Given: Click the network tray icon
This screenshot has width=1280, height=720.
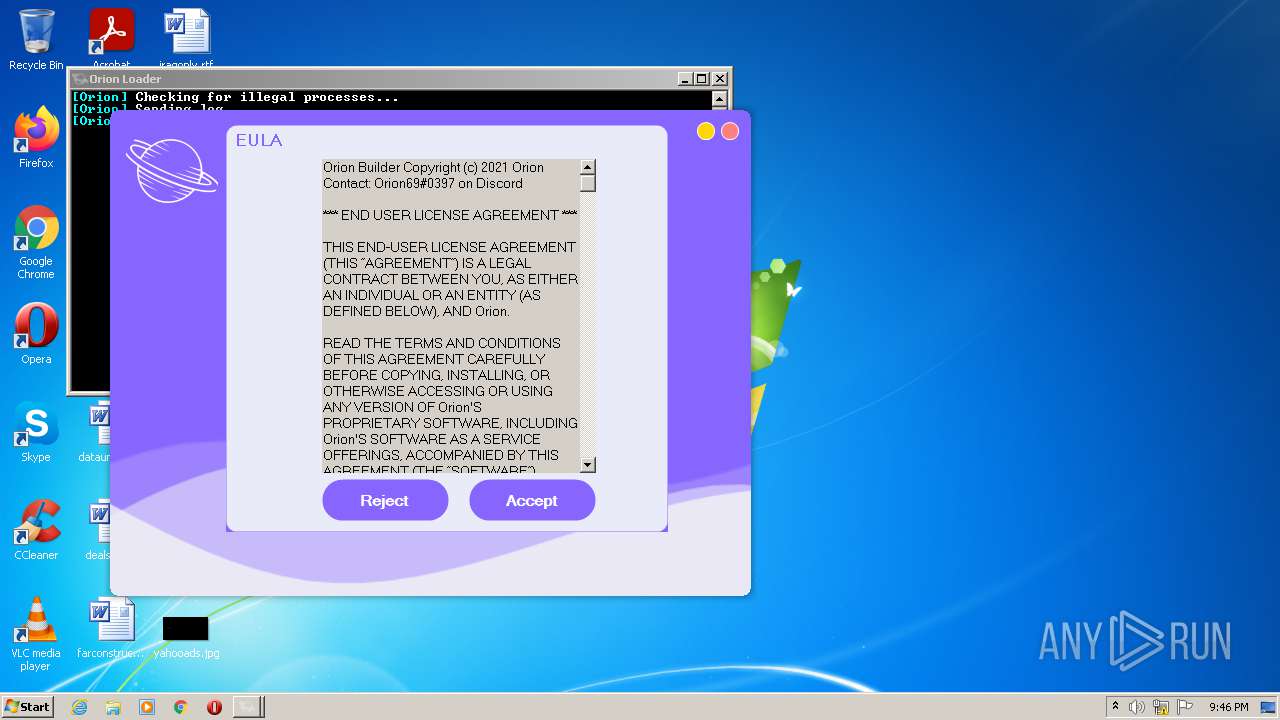Looking at the screenshot, I should coord(1161,707).
